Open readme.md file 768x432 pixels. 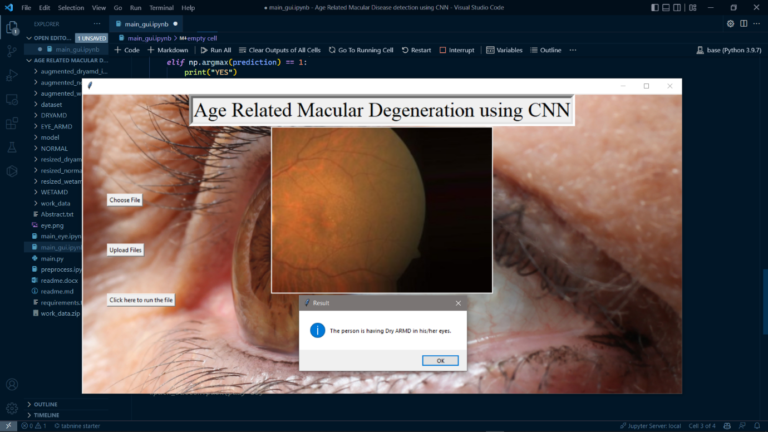(57, 291)
